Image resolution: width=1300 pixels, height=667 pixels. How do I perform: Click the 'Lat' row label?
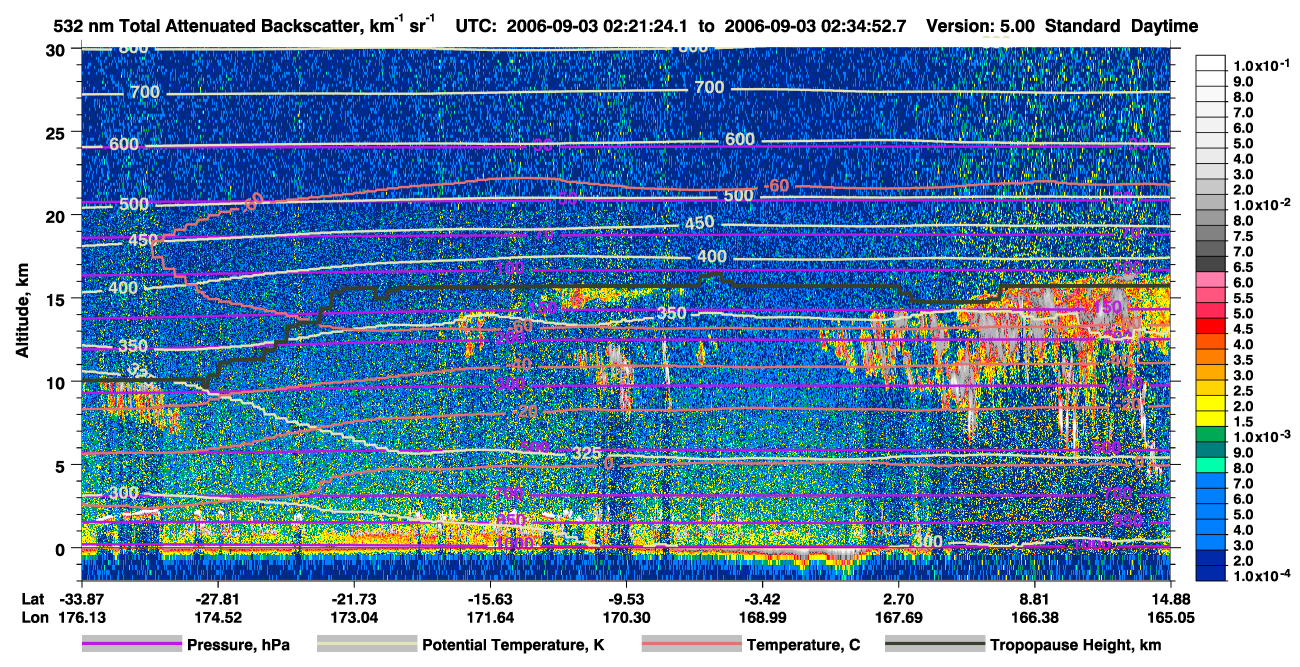33,600
